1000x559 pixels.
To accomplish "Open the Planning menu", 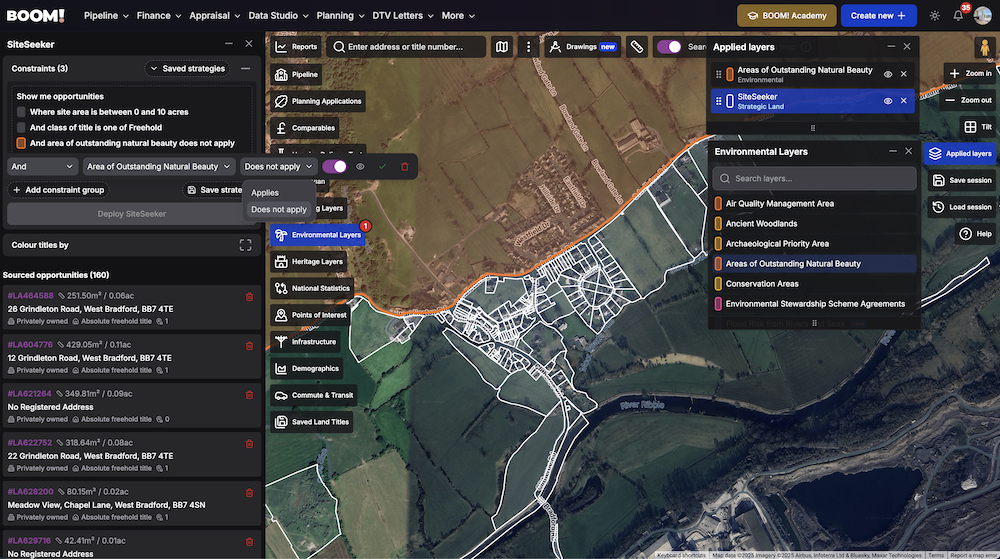I will pos(341,15).
